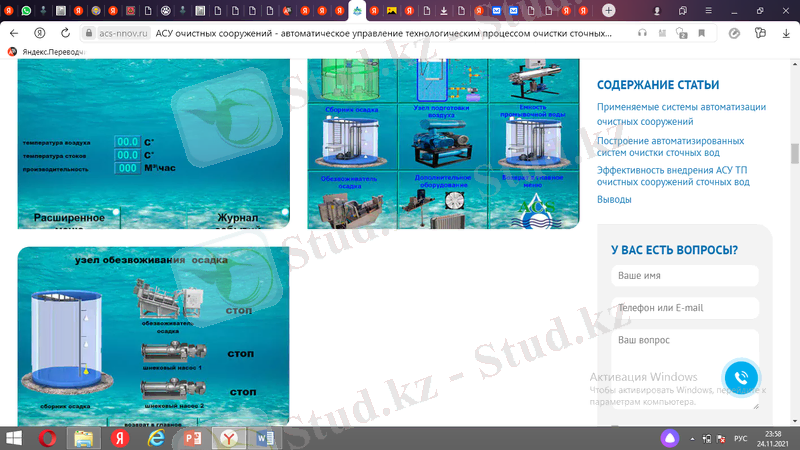Click the Журнал событий screen label
The width and height of the screenshot is (800, 450).
coord(237,220)
